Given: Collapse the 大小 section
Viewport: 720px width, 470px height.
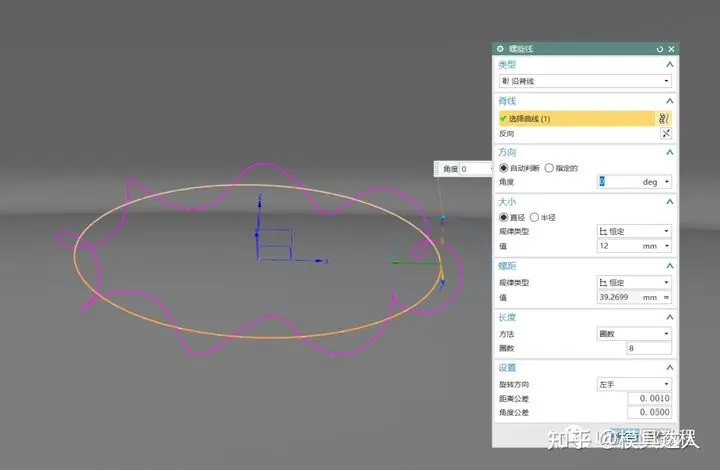Looking at the screenshot, I should [670, 201].
